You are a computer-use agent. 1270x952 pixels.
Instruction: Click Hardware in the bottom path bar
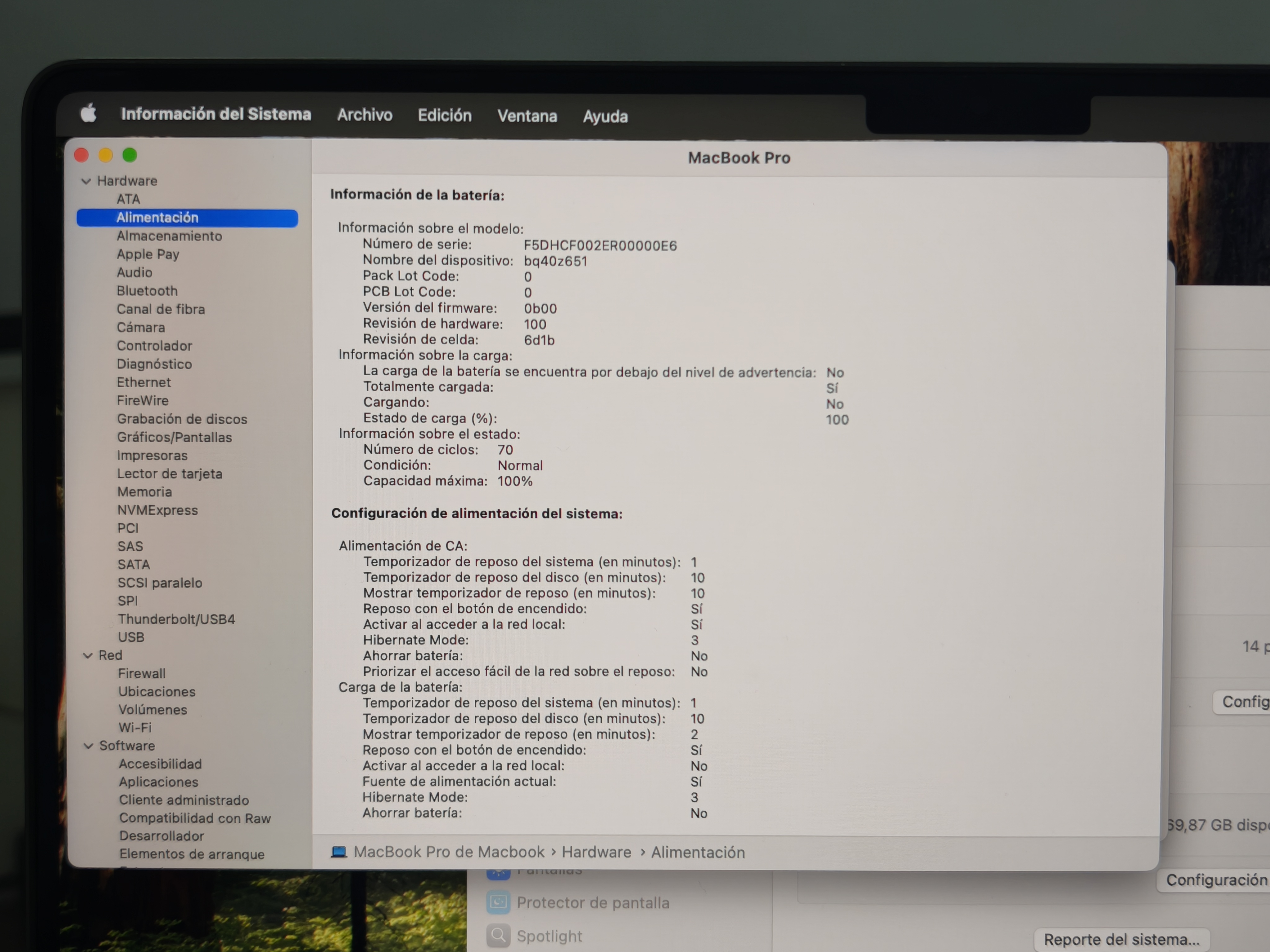[596, 852]
